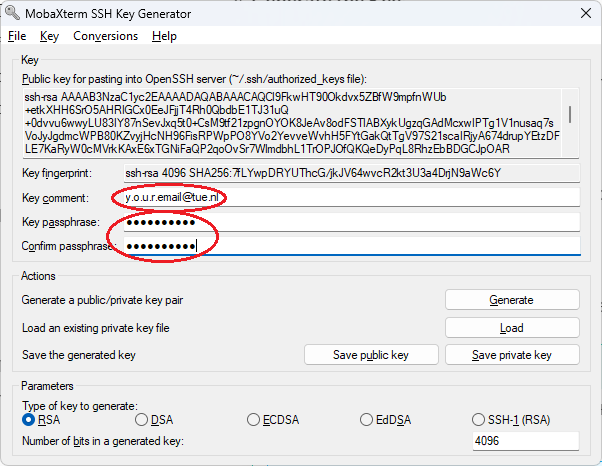Click the Generate button
Viewport: 602px width, 466px height.
[512, 300]
